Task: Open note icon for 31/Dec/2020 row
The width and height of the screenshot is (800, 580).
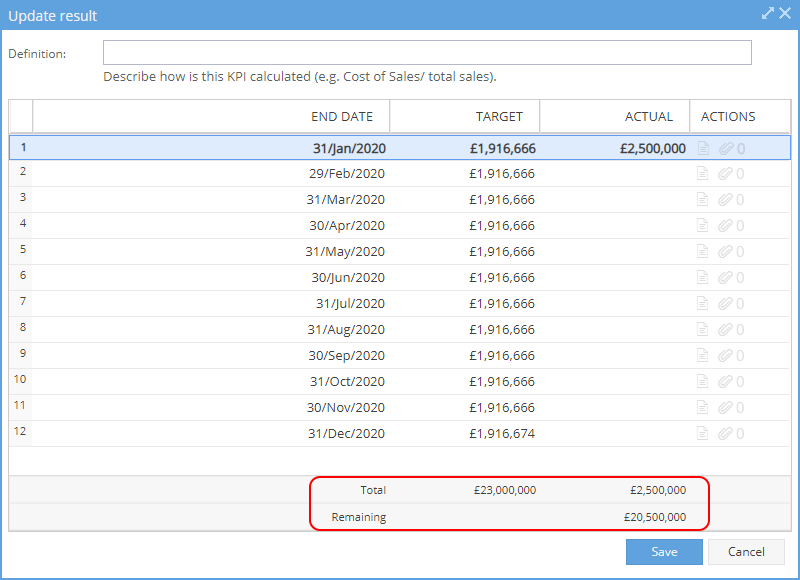Action: tap(703, 434)
